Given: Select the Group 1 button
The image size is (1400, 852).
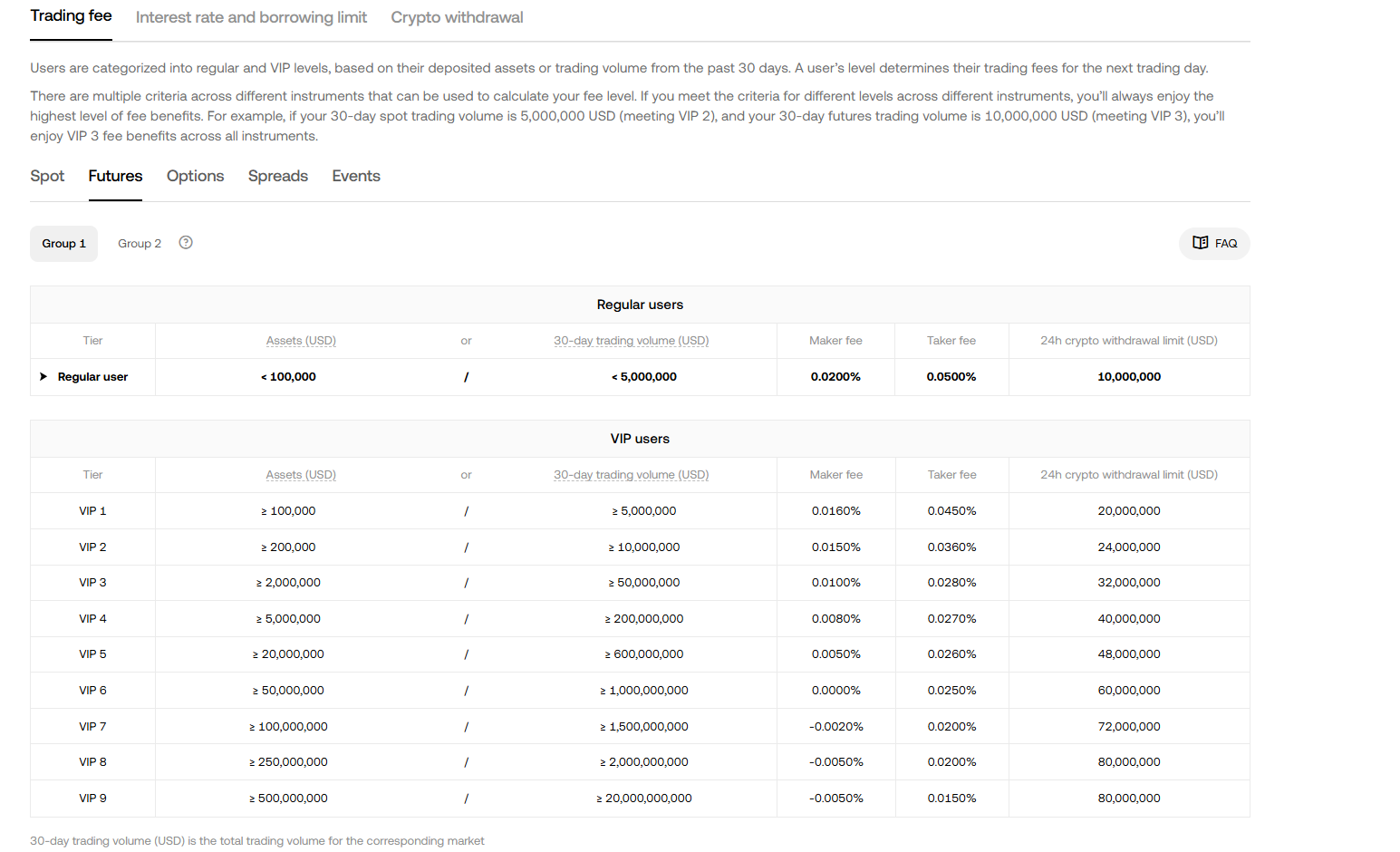Looking at the screenshot, I should coord(63,244).
